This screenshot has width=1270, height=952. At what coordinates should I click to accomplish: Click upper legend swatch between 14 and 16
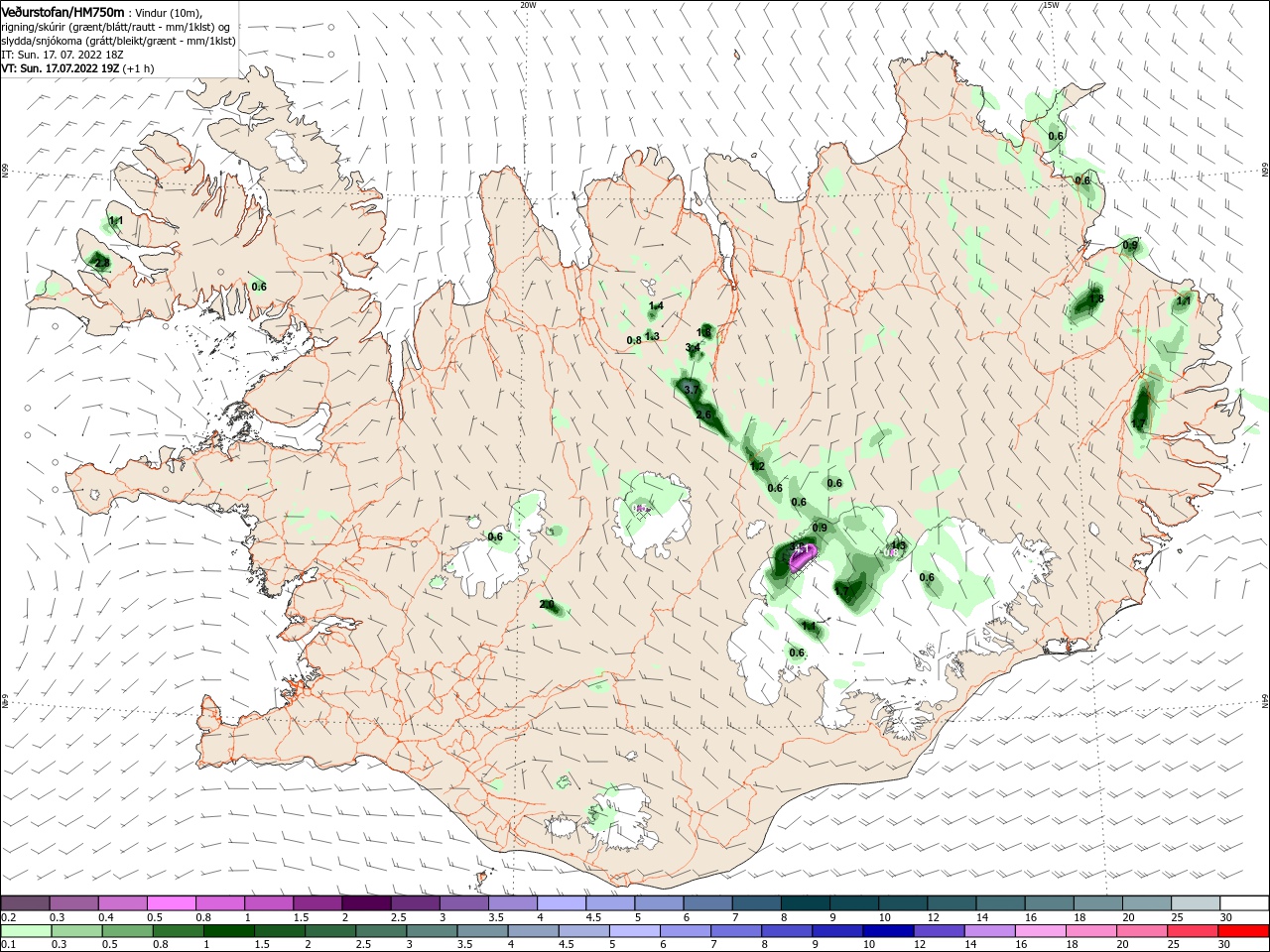click(x=1001, y=903)
